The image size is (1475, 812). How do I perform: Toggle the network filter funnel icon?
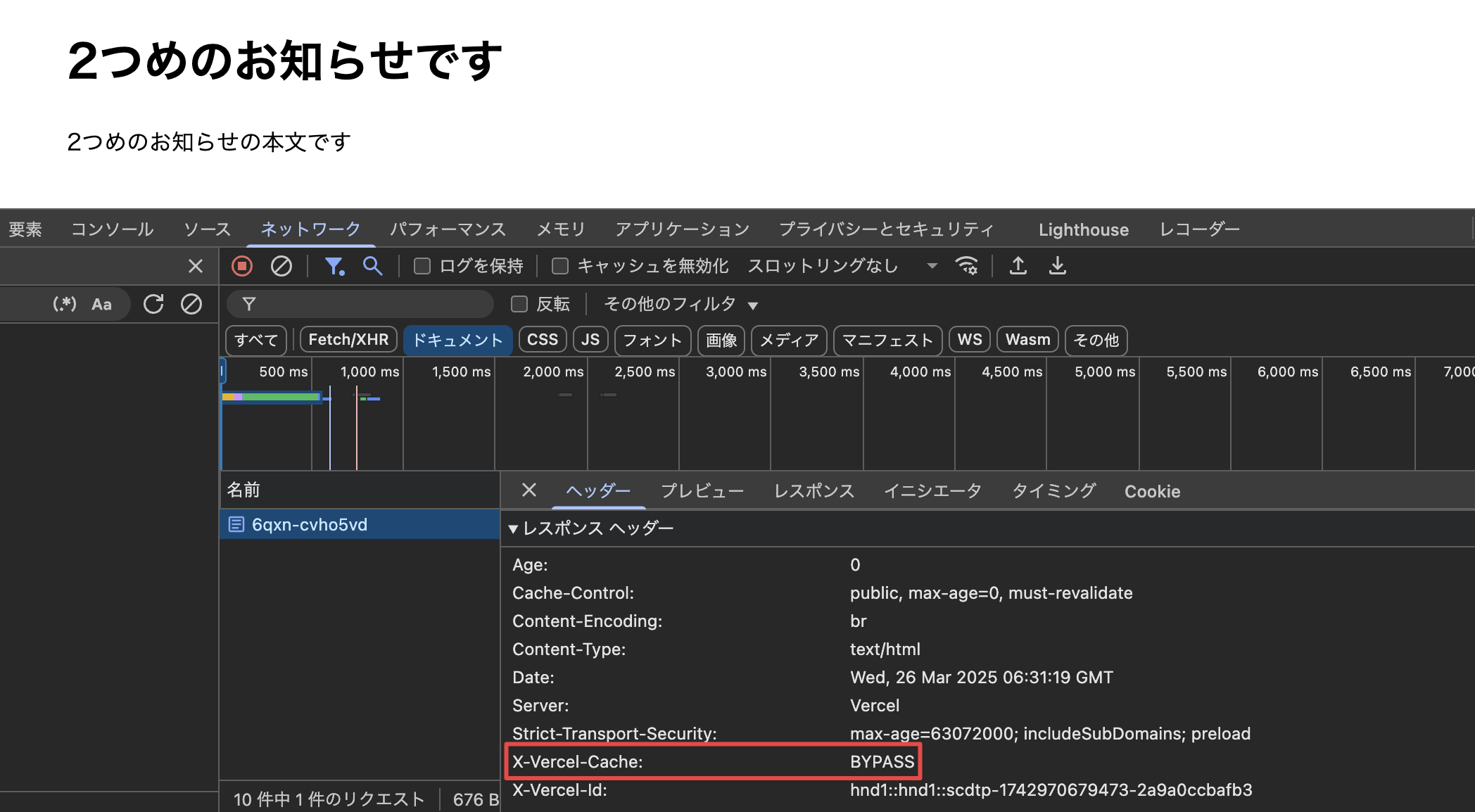pyautogui.click(x=334, y=266)
